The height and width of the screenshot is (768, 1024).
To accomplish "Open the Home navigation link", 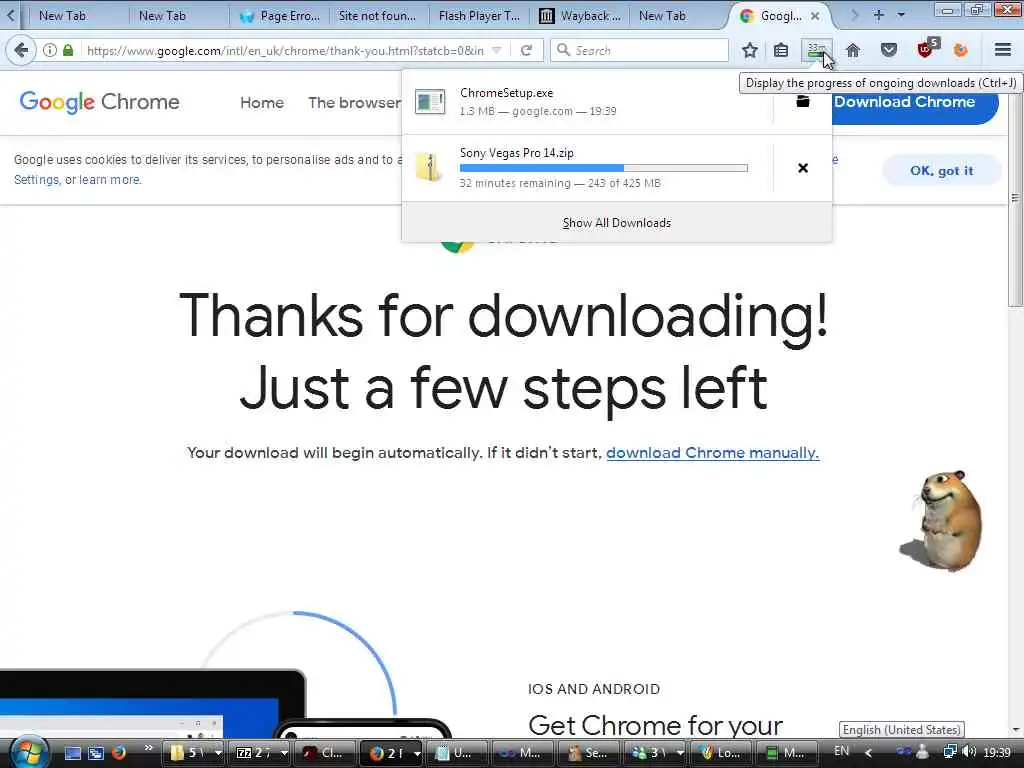I will click(x=262, y=103).
